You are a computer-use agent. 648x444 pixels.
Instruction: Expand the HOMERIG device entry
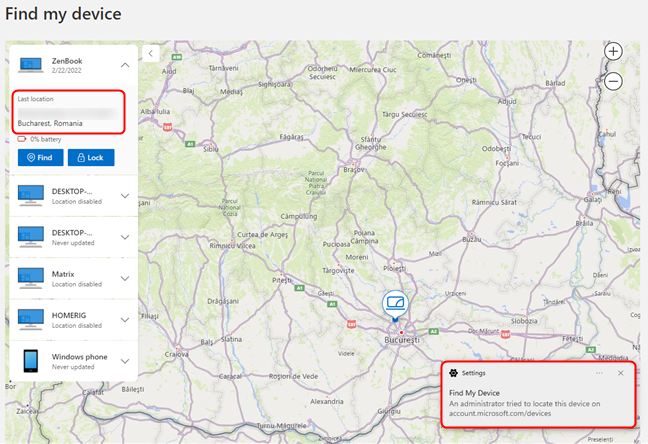pyautogui.click(x=125, y=320)
